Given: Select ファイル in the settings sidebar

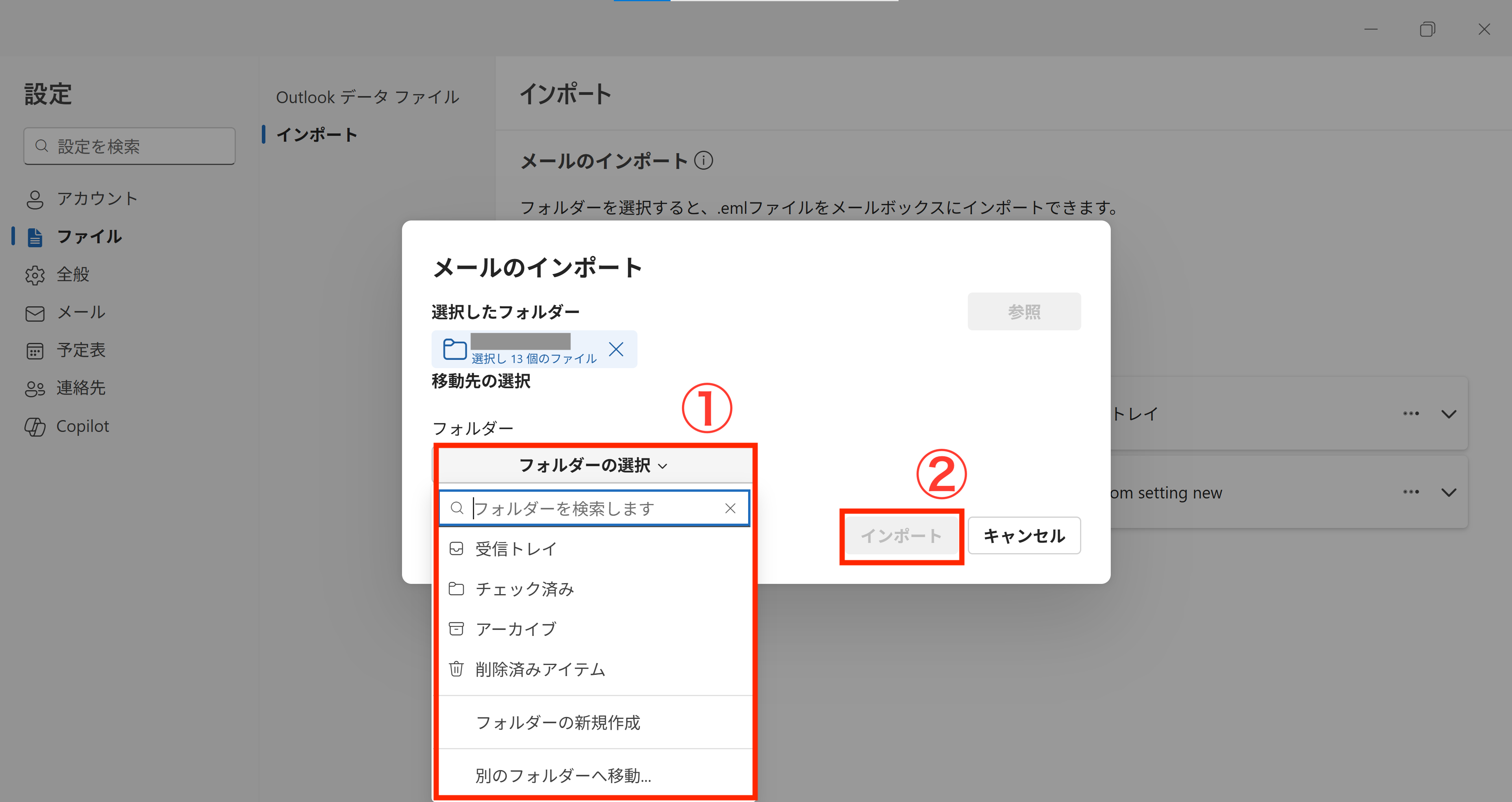Looking at the screenshot, I should [89, 237].
